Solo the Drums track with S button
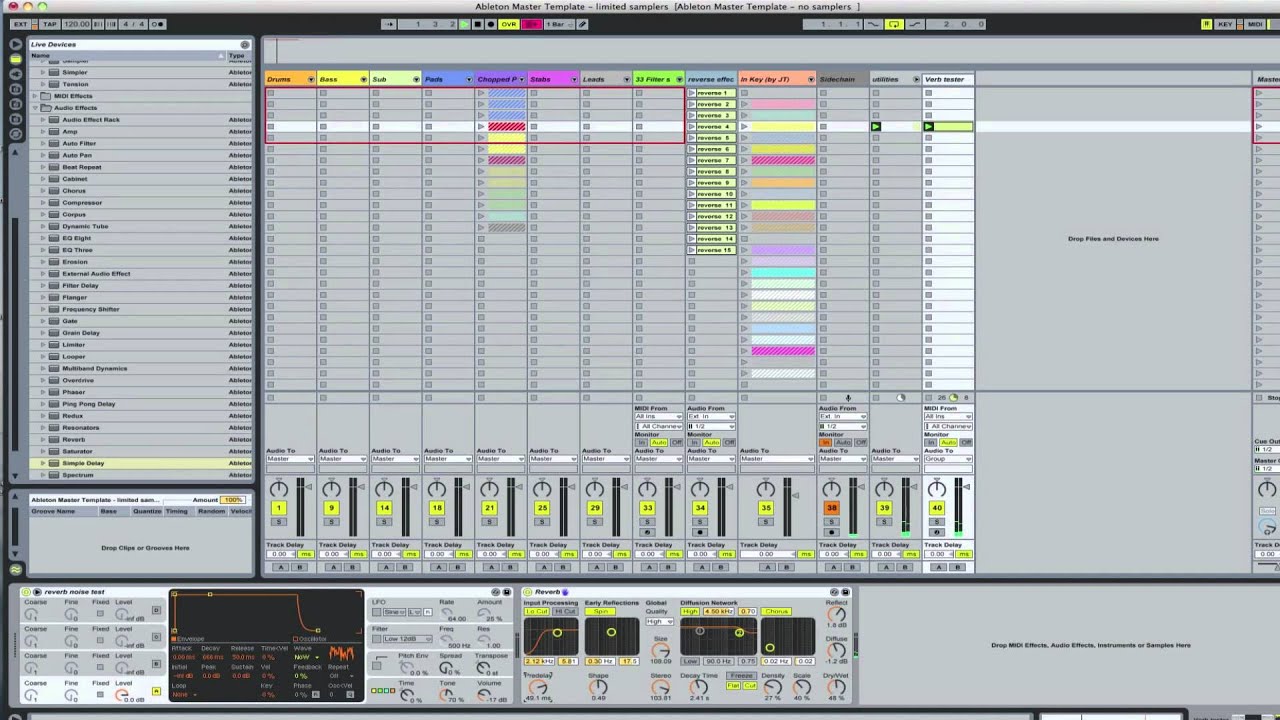Image resolution: width=1280 pixels, height=720 pixels. pos(279,521)
